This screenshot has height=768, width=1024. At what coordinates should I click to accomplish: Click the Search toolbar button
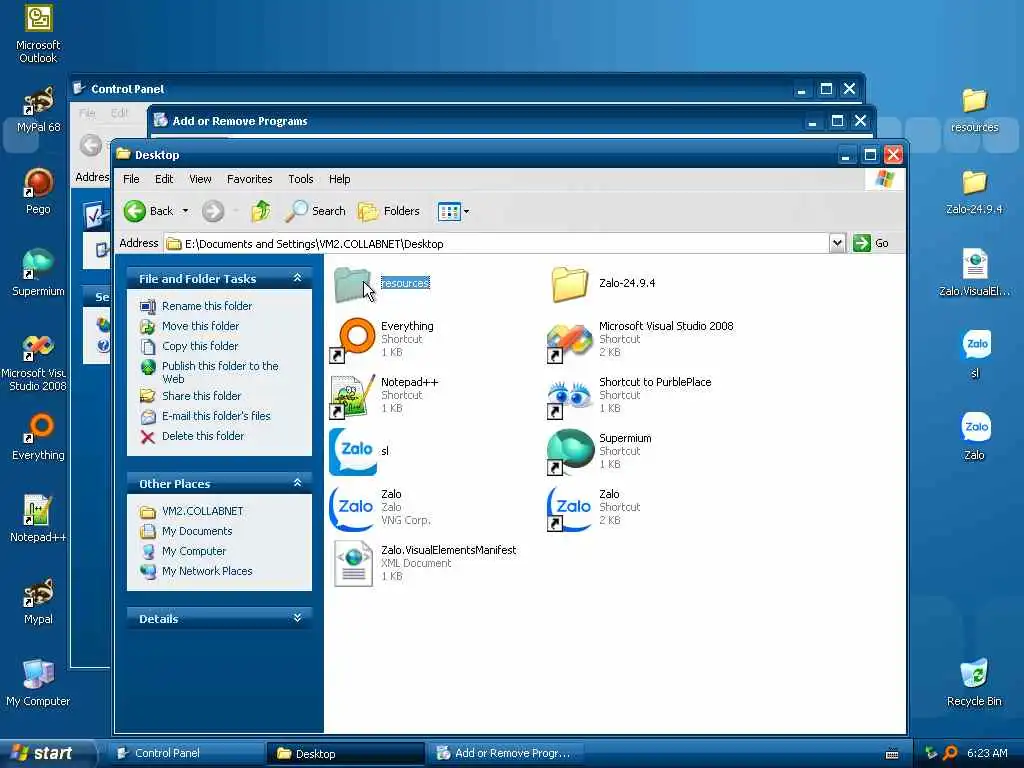(x=316, y=211)
